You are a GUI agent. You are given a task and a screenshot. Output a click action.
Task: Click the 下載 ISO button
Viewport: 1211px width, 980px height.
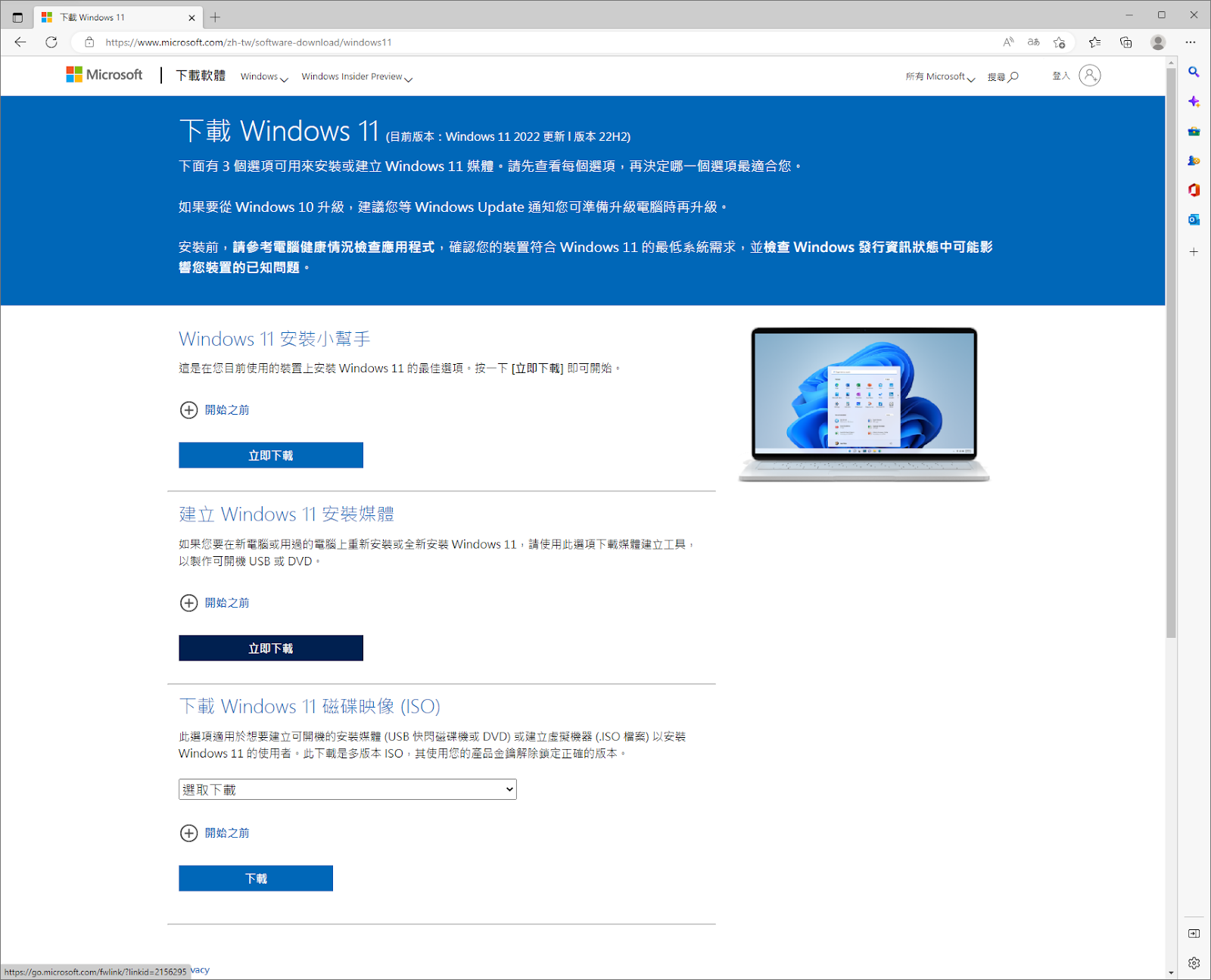[x=256, y=878]
